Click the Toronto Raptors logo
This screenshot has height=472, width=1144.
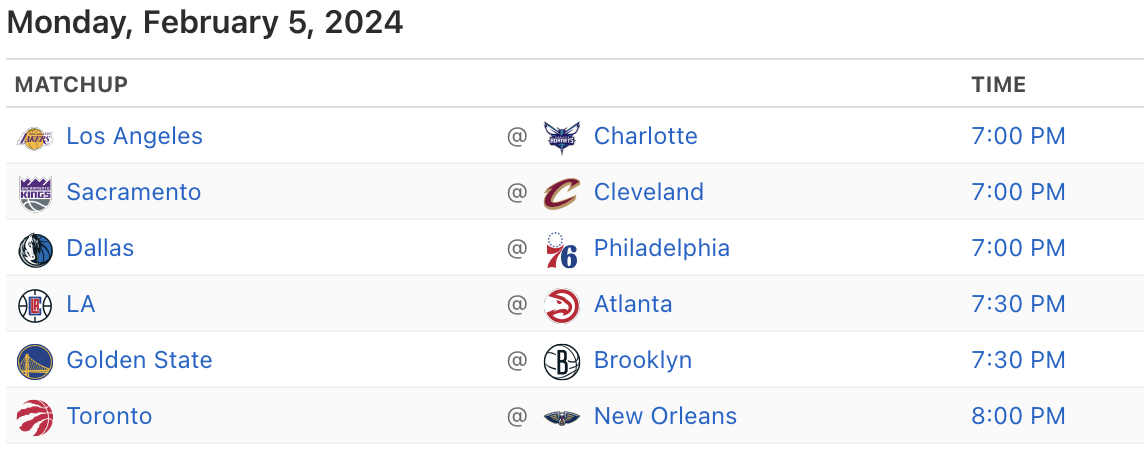coord(35,417)
